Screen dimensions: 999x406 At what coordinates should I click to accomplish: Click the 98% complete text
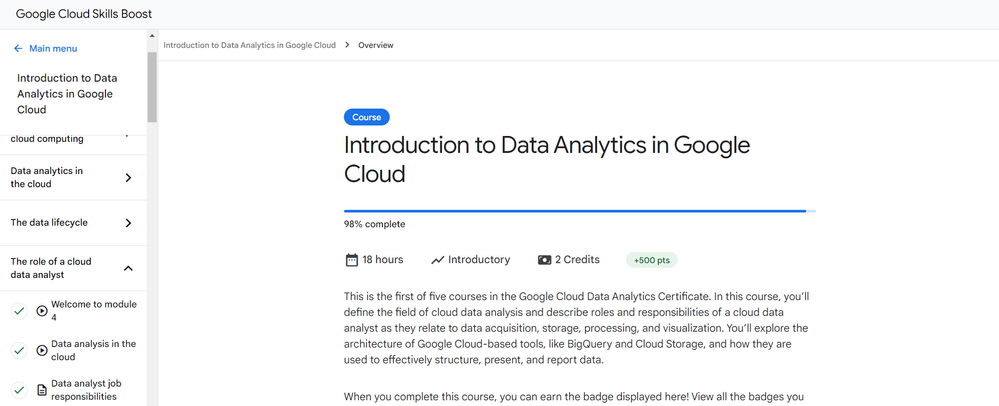point(375,224)
